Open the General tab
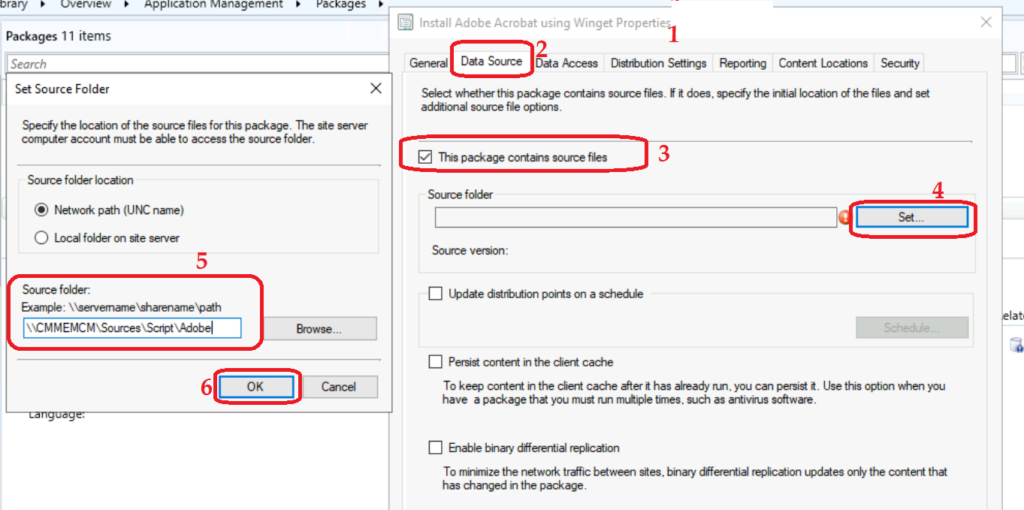This screenshot has height=510, width=1024. [428, 63]
